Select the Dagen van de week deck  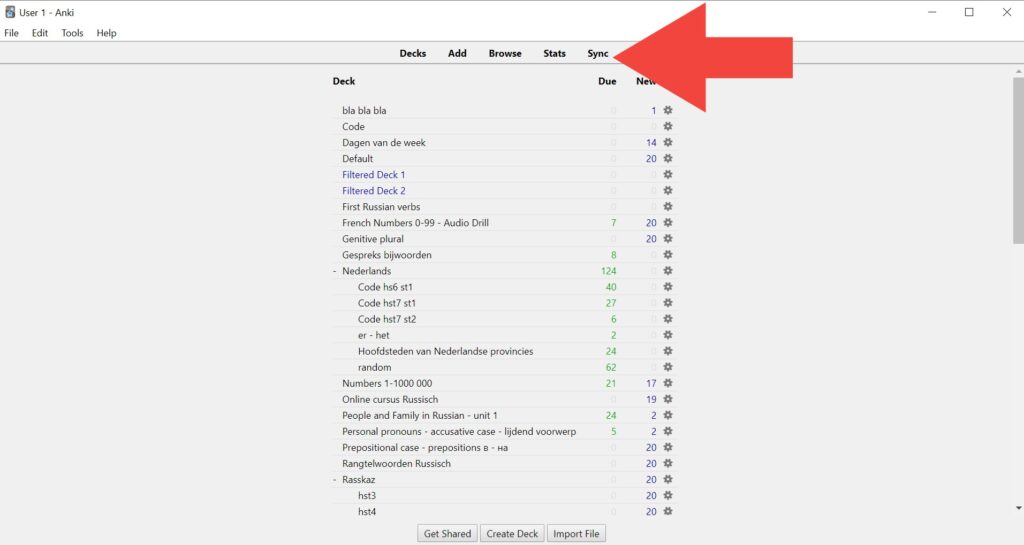pos(383,142)
